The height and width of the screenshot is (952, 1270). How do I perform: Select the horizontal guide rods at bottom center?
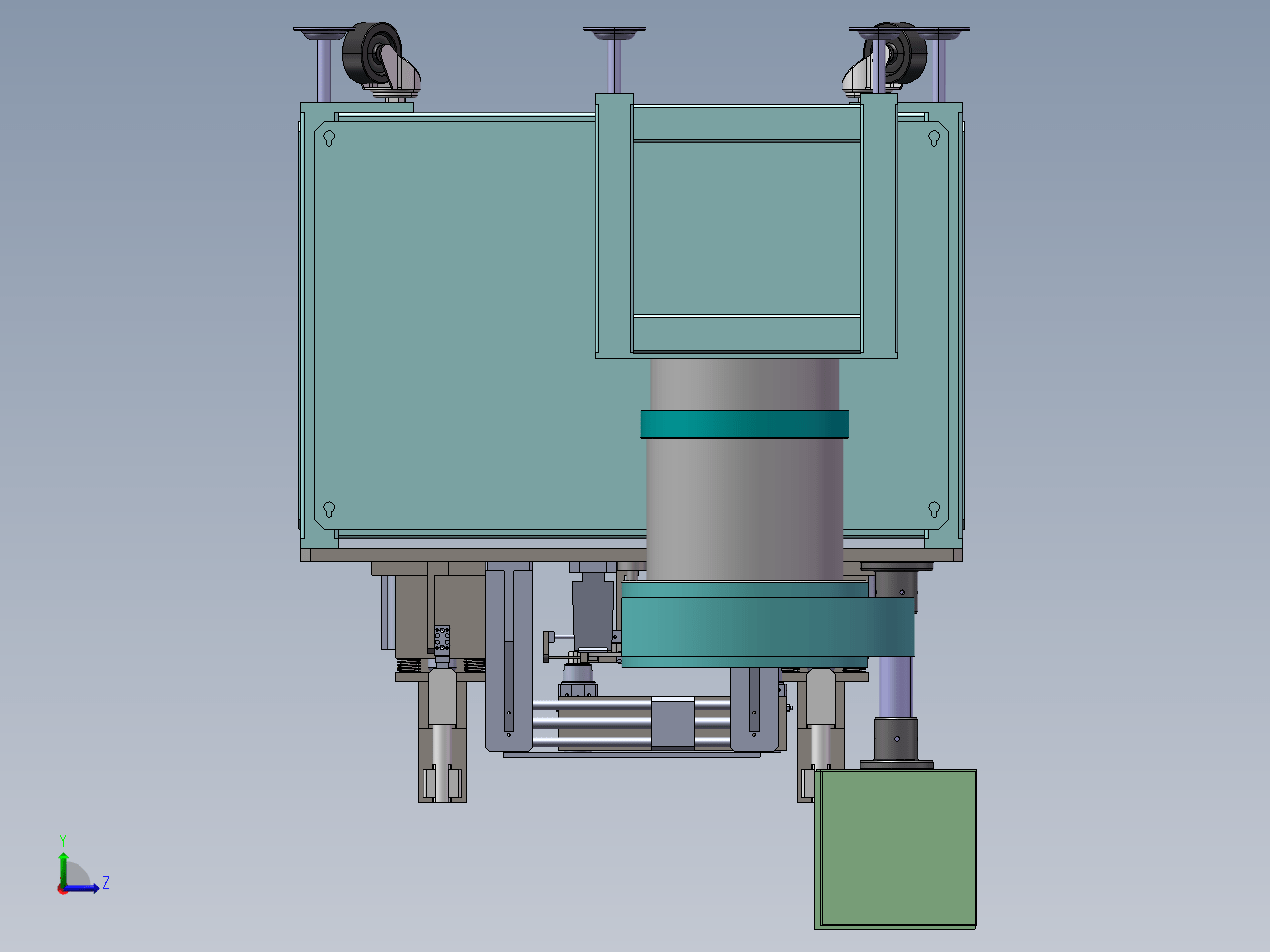(x=631, y=722)
